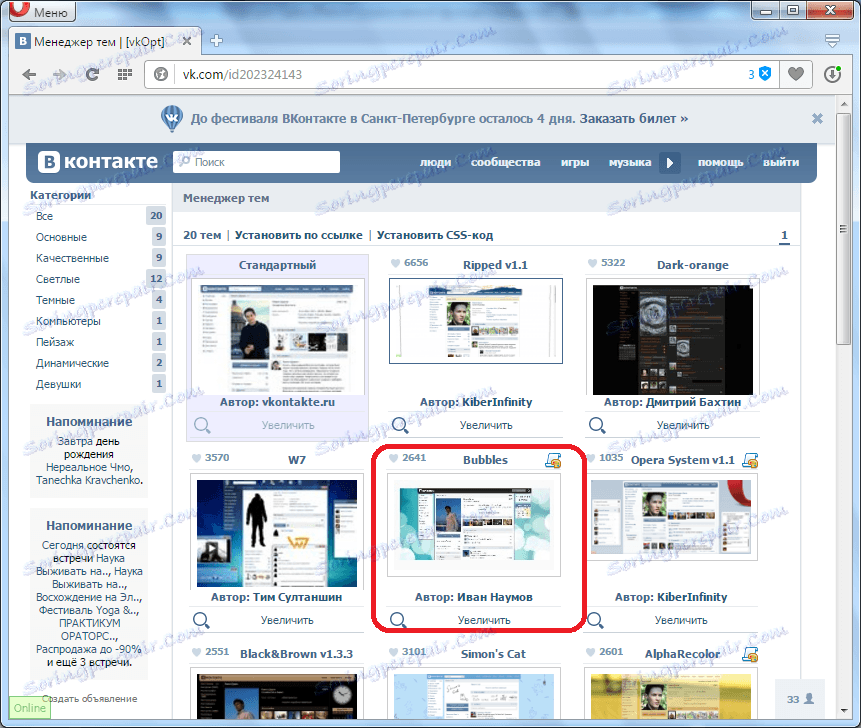Image resolution: width=861 pixels, height=728 pixels.
Task: Select the Светлые category
Action: click(98, 279)
